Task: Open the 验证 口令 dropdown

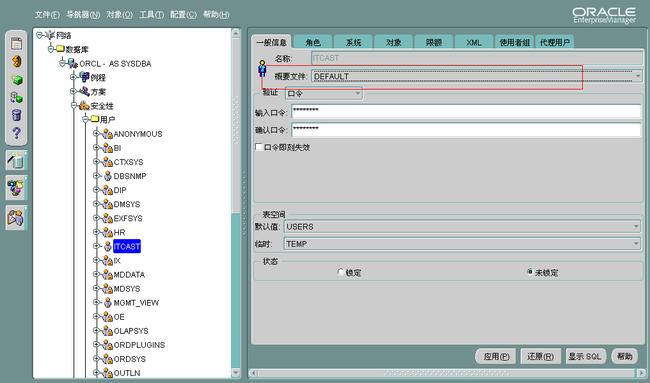Action: coord(324,93)
